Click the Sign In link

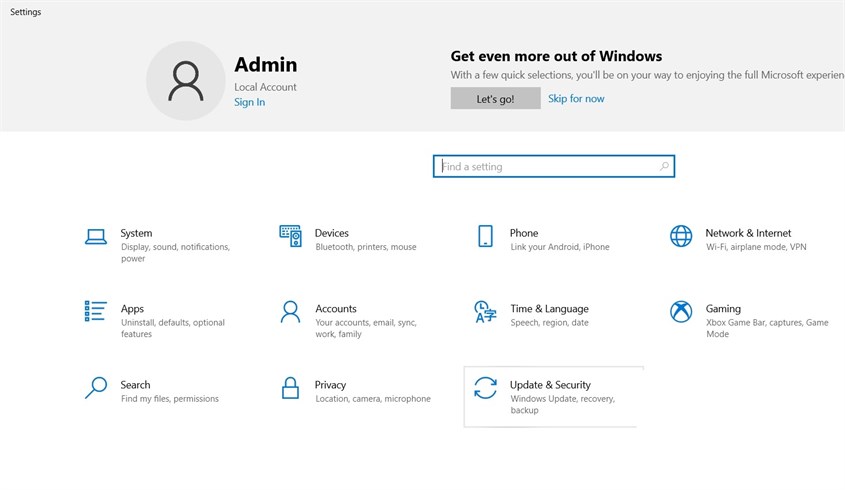tap(249, 102)
